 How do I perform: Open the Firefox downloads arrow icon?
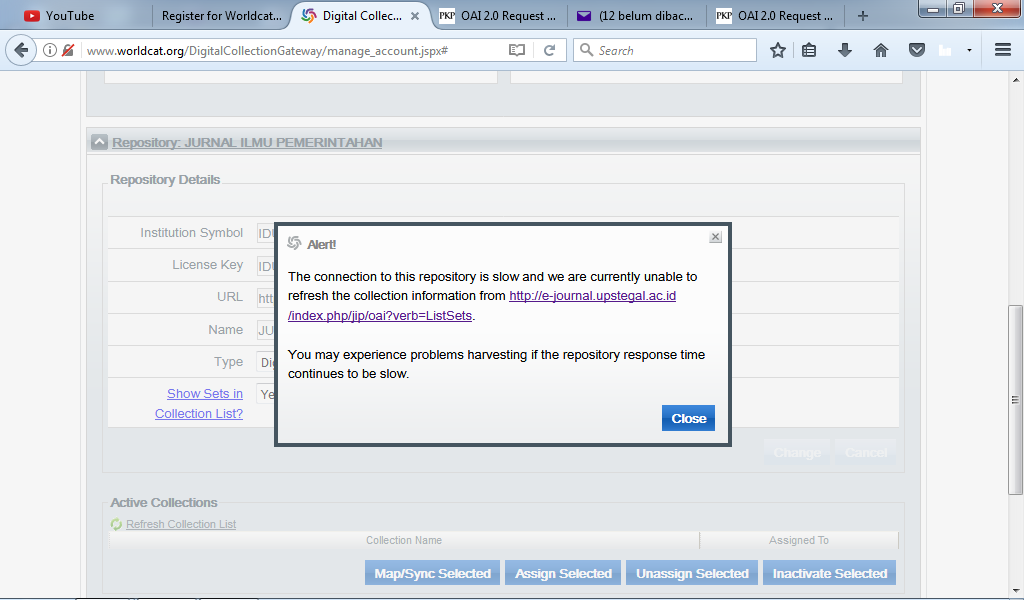pos(845,50)
